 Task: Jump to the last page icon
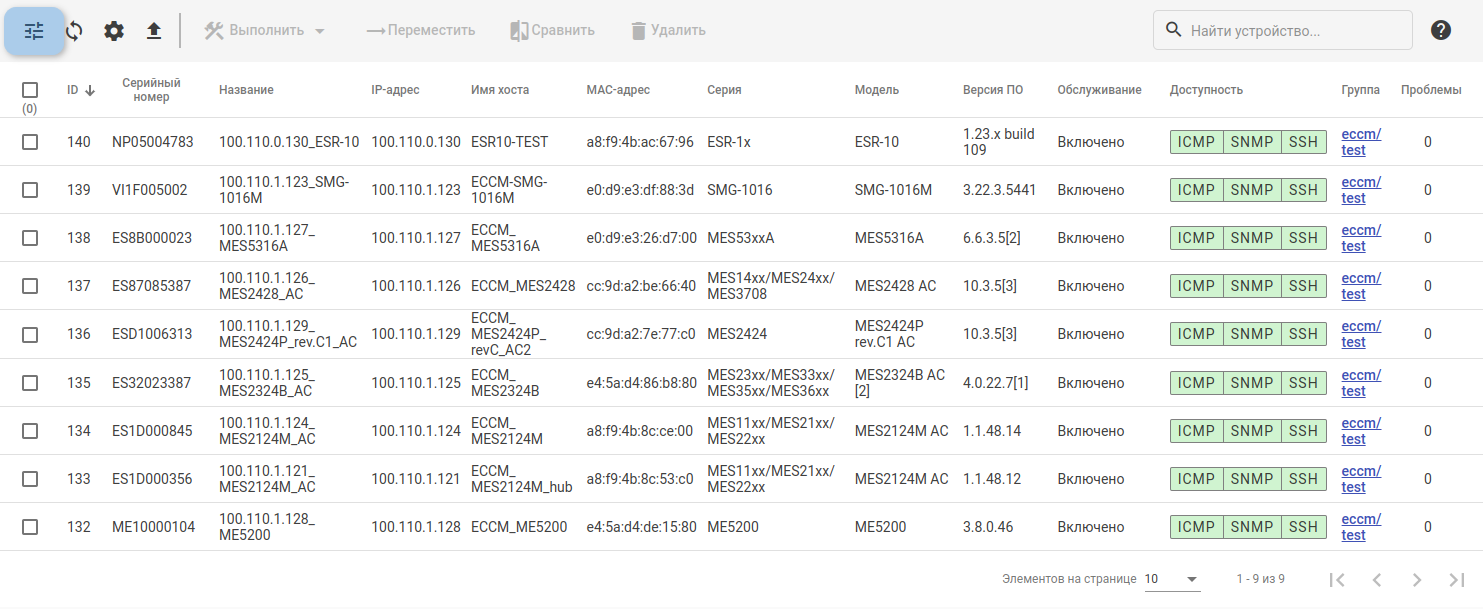pyautogui.click(x=1456, y=579)
